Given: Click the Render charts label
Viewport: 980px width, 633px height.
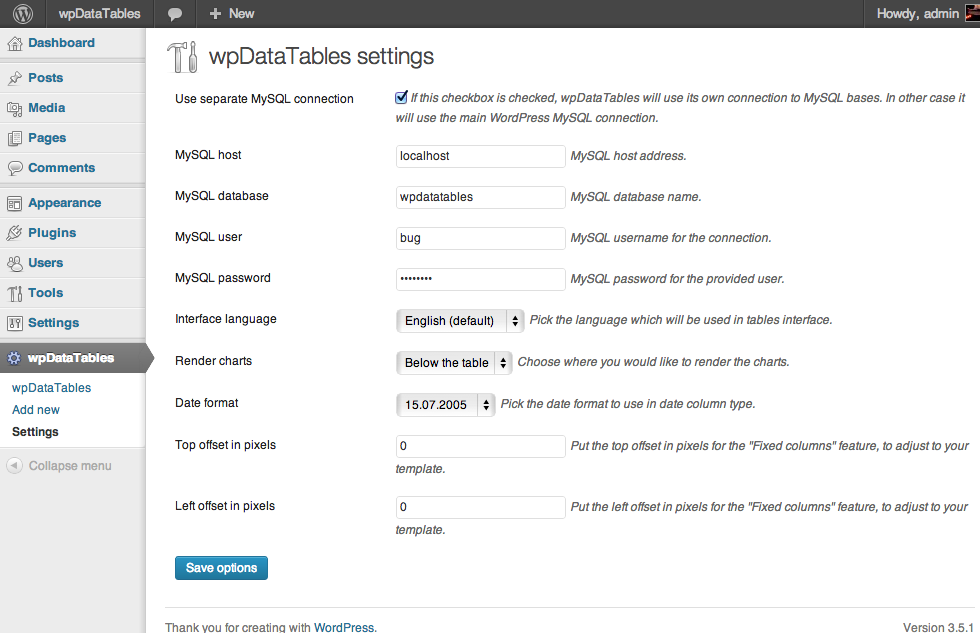Looking at the screenshot, I should [x=213, y=361].
